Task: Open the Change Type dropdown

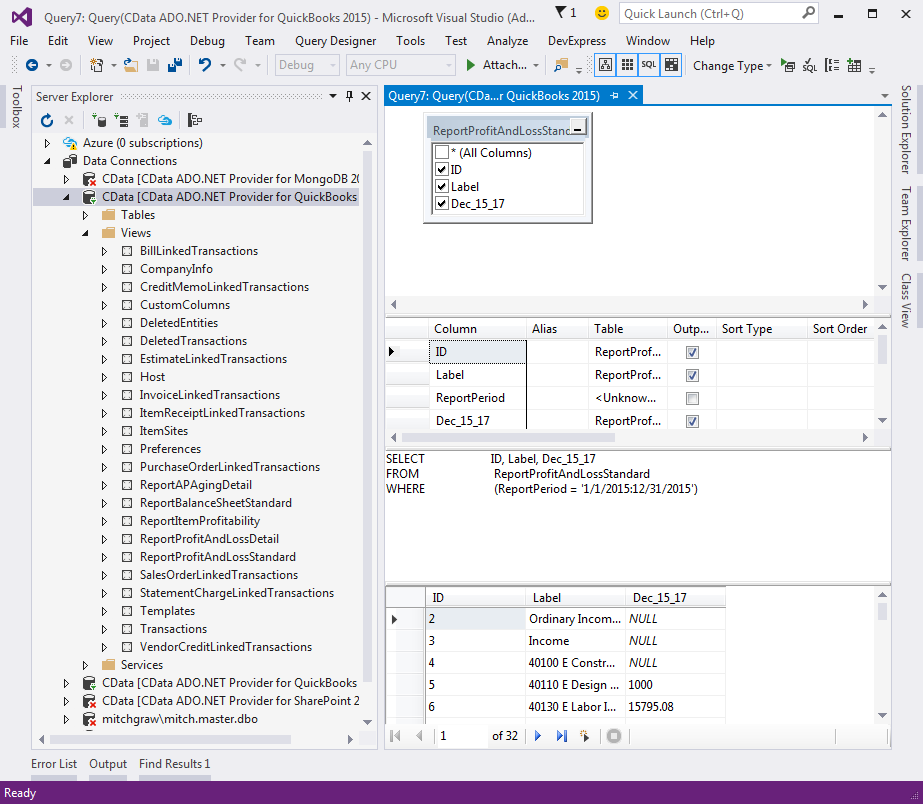Action: [x=732, y=66]
